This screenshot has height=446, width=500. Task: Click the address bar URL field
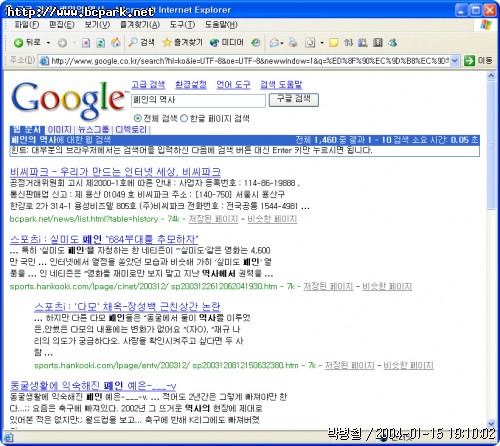pos(250,61)
